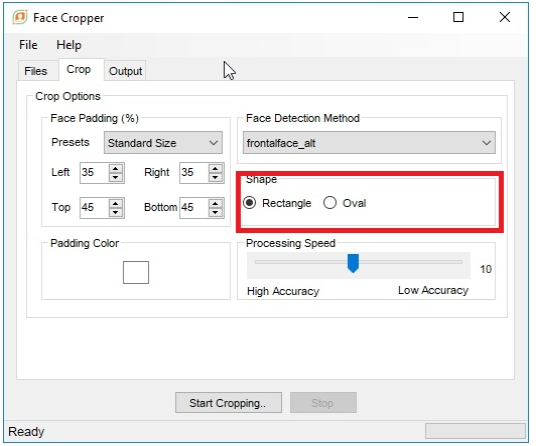Switch to the Files tab
Viewport: 536px width, 446px height.
(x=36, y=71)
